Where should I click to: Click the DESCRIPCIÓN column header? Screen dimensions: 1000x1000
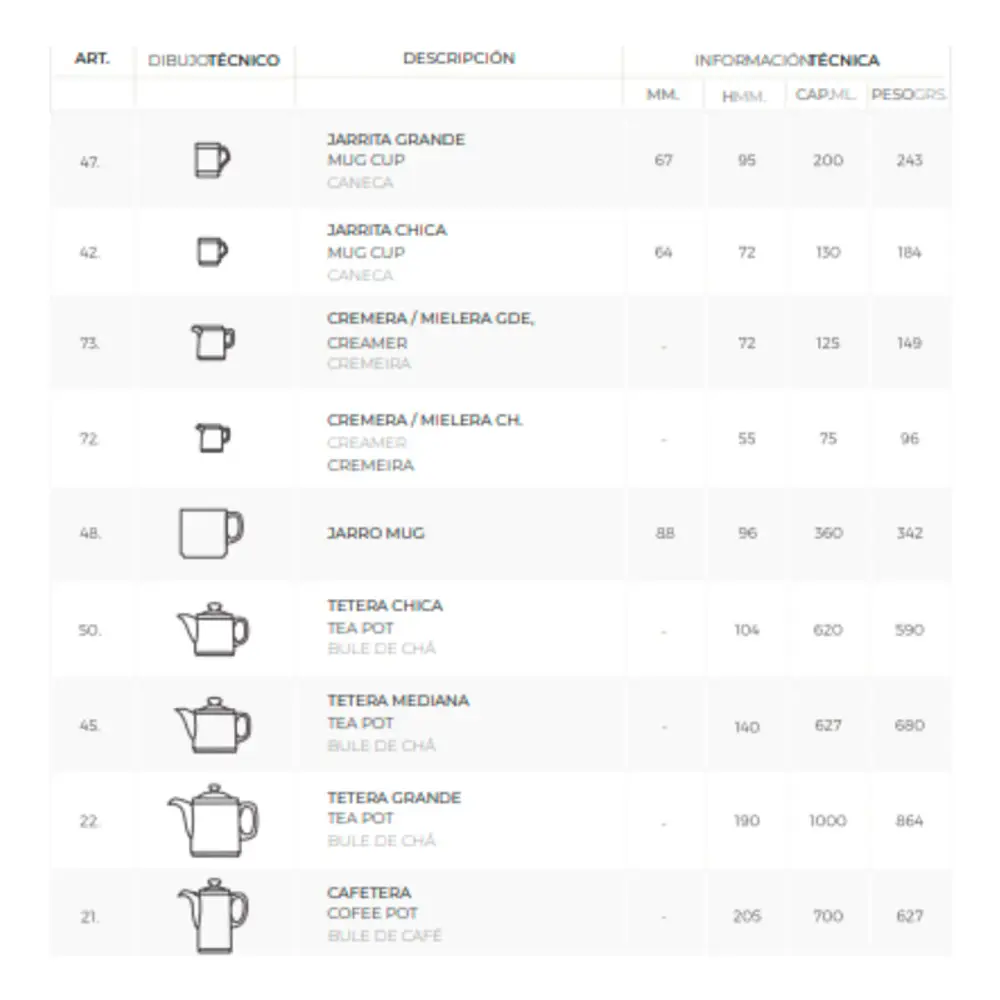click(459, 59)
